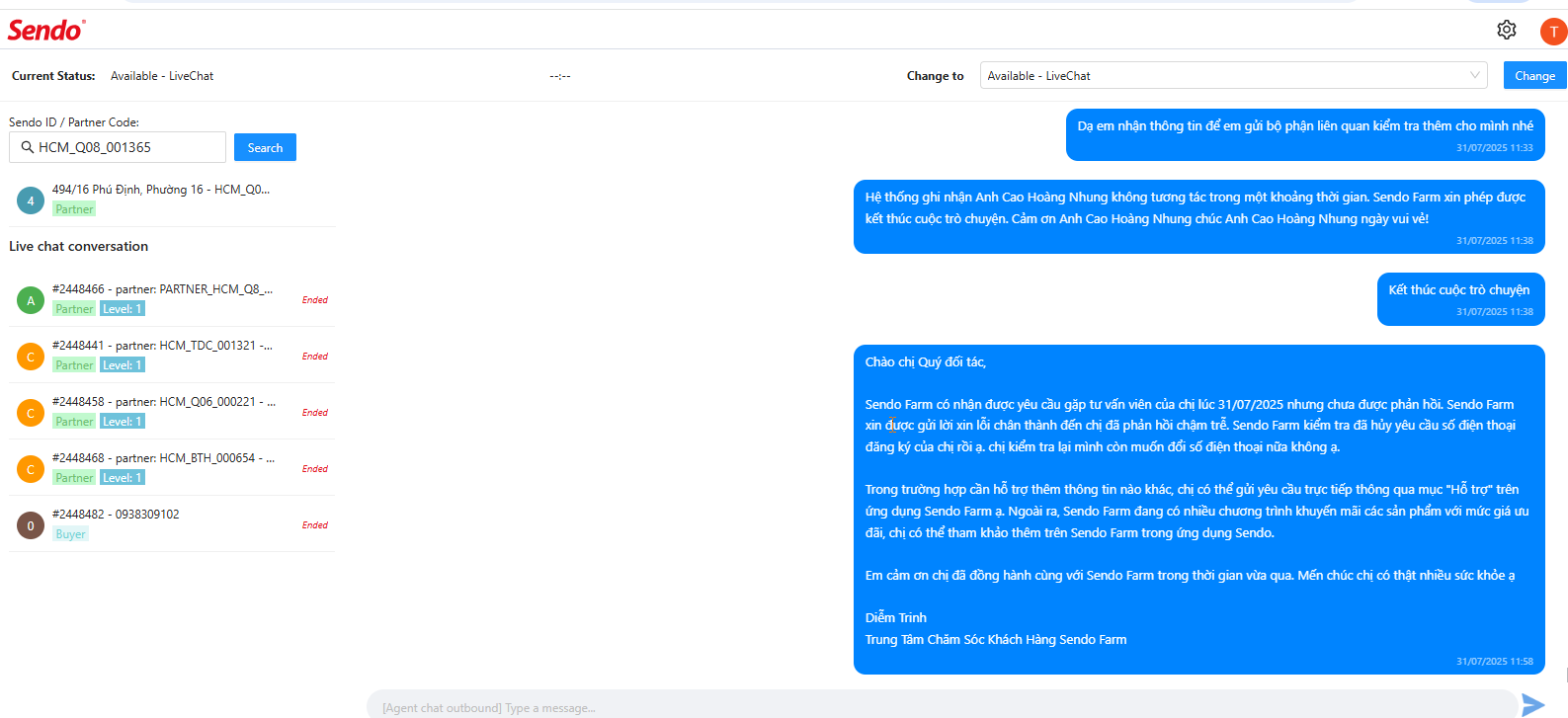Click message starting 'Dạ em nhận thông tin'
The width and height of the screenshot is (1568, 718).
[1305, 134]
